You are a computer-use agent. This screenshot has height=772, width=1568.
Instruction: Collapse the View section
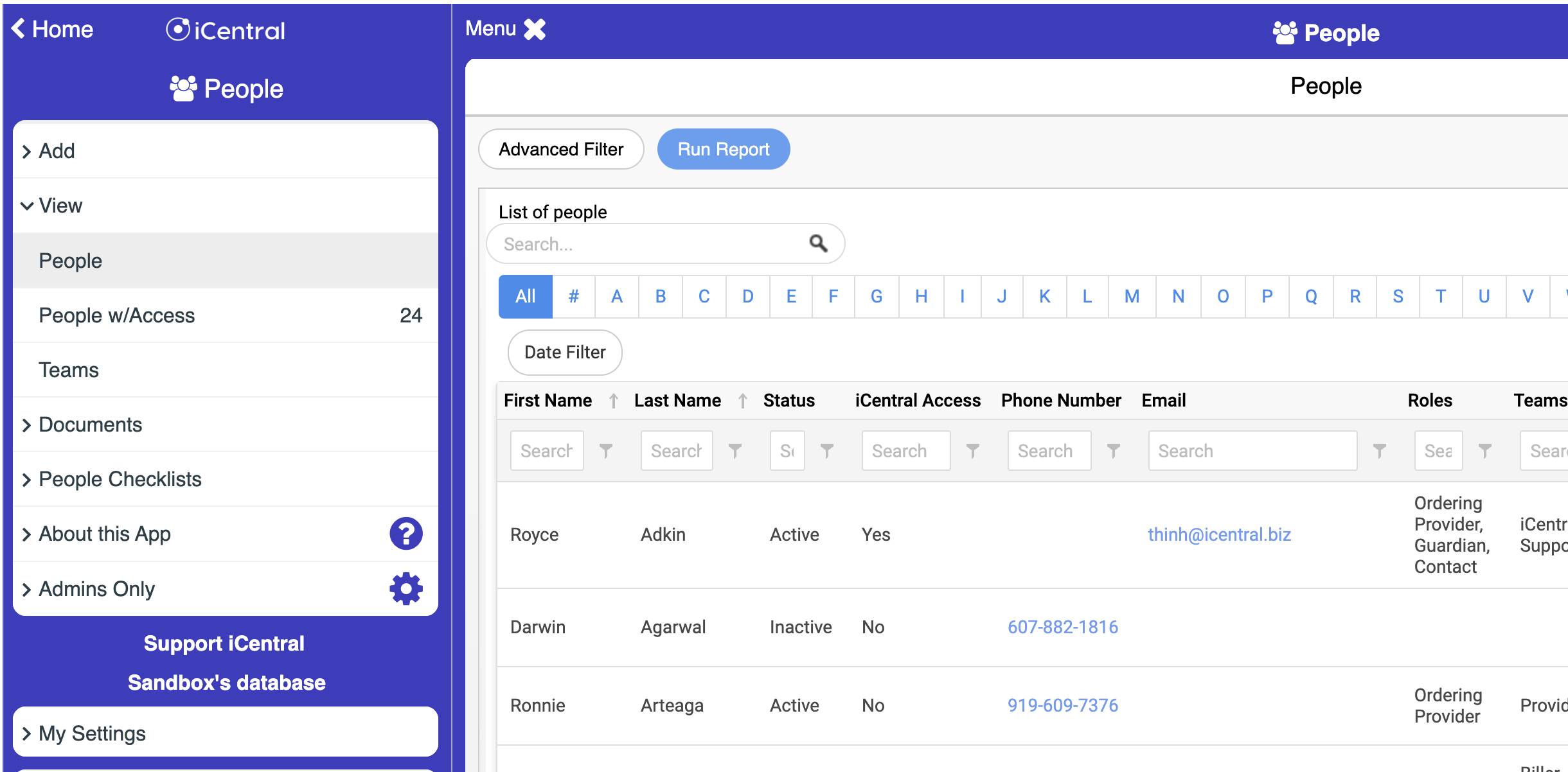coord(60,206)
